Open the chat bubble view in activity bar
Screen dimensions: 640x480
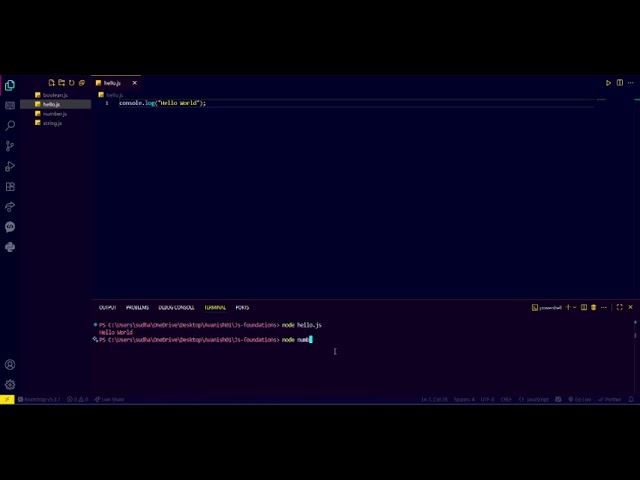click(10, 227)
